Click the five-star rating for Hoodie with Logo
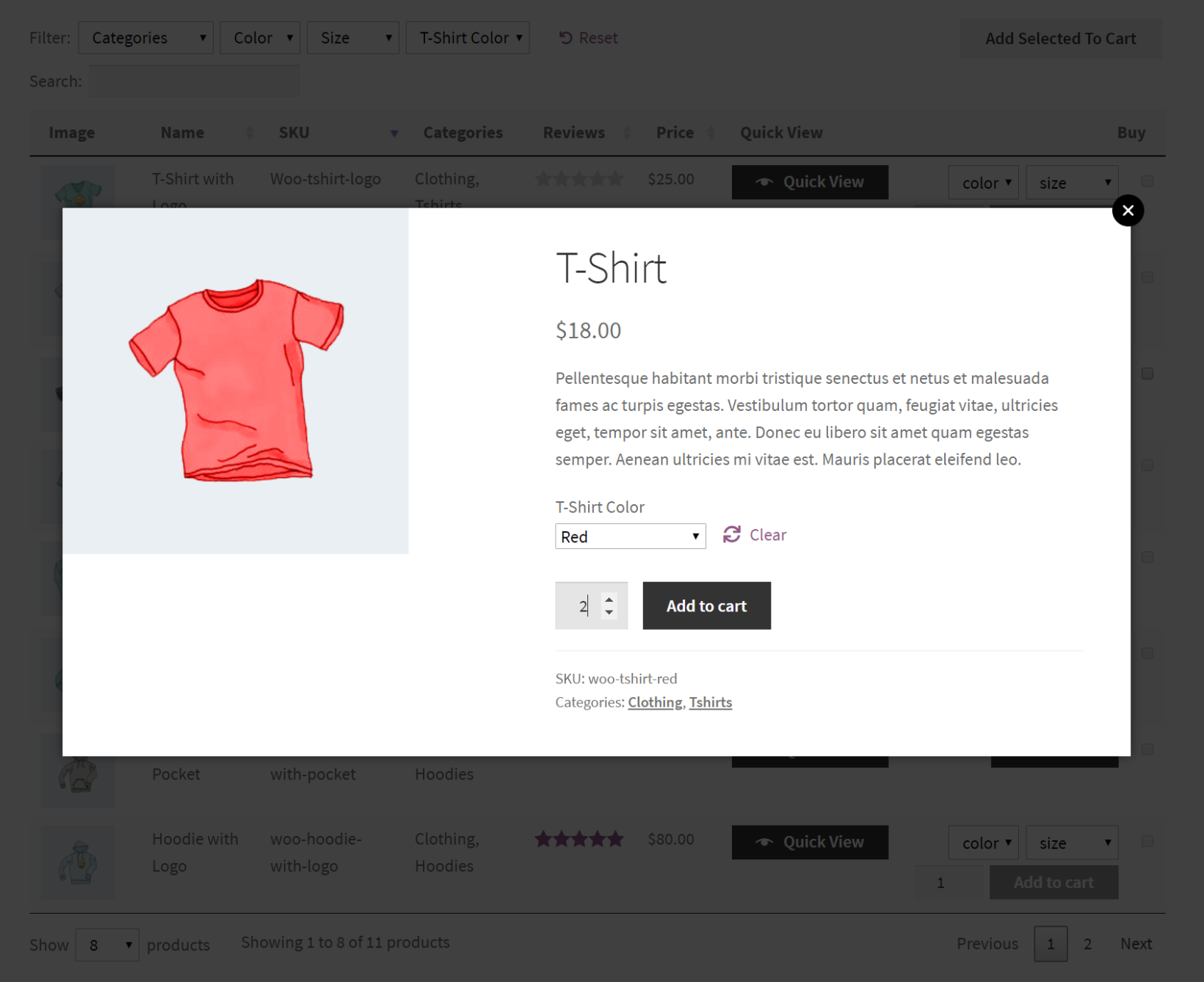 point(579,839)
